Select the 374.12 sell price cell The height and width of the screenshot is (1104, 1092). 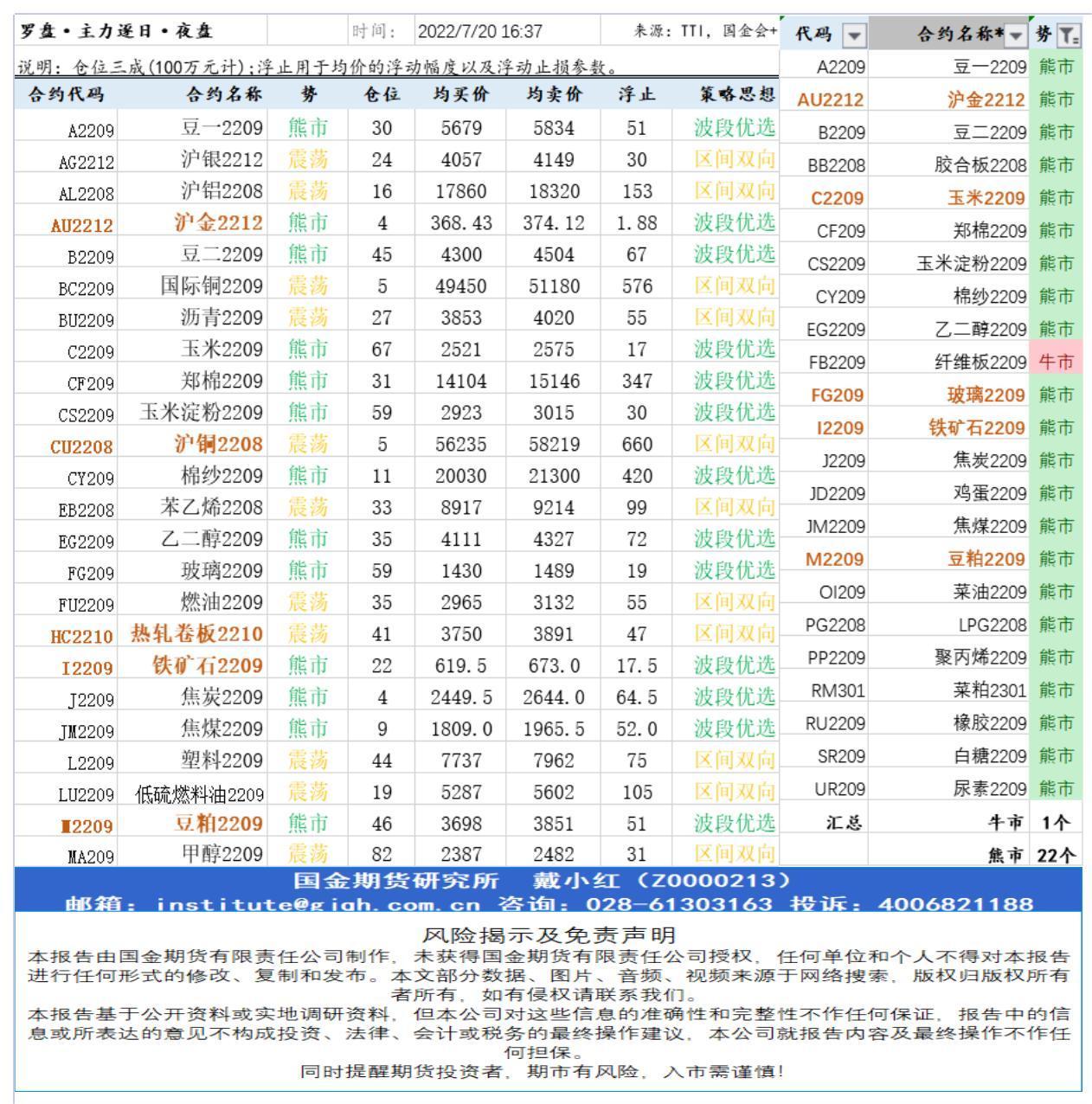pyautogui.click(x=554, y=224)
